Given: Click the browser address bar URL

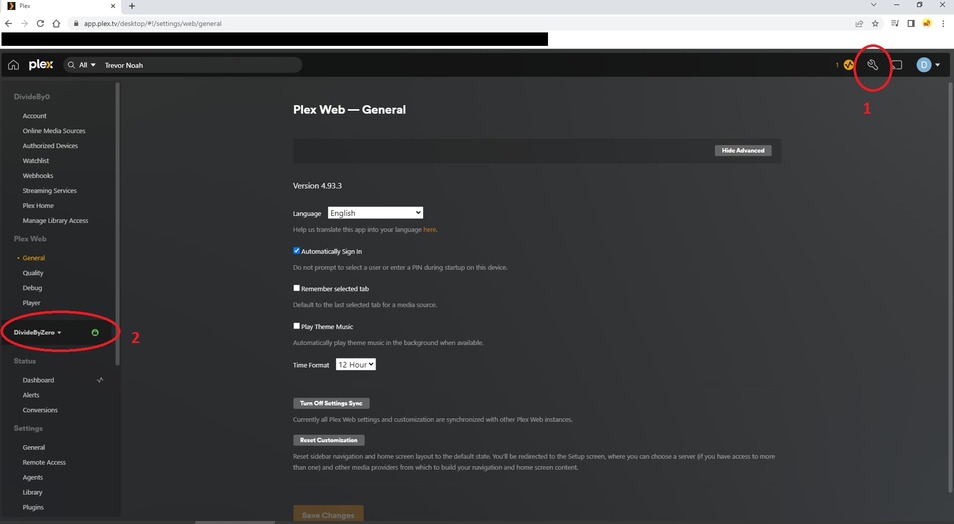Looking at the screenshot, I should tap(153, 24).
